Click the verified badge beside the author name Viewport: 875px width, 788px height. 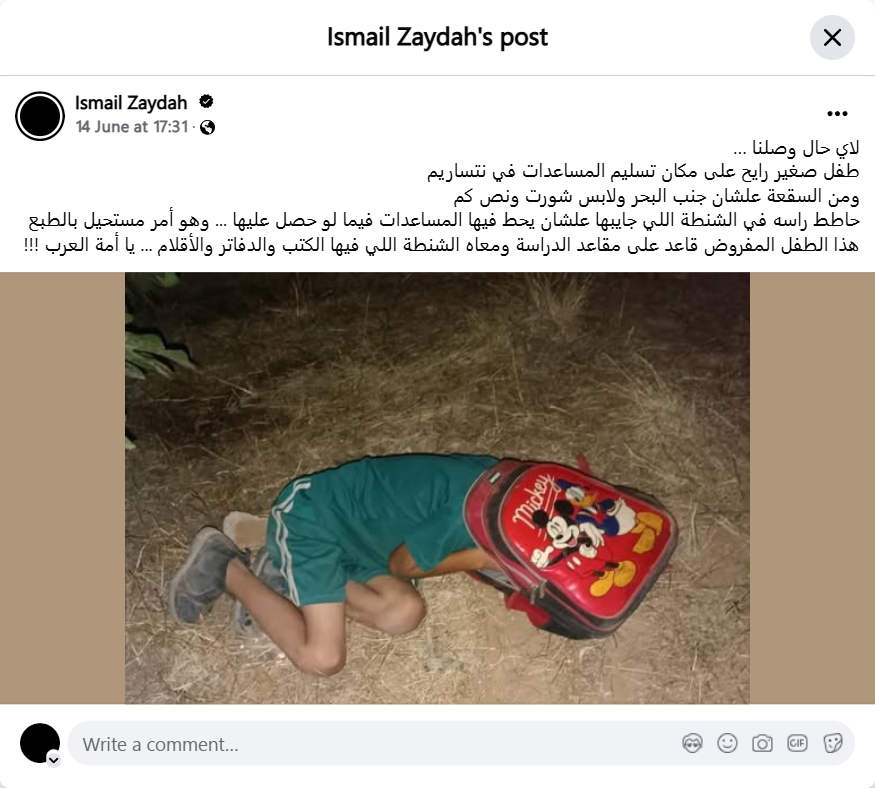tap(206, 102)
